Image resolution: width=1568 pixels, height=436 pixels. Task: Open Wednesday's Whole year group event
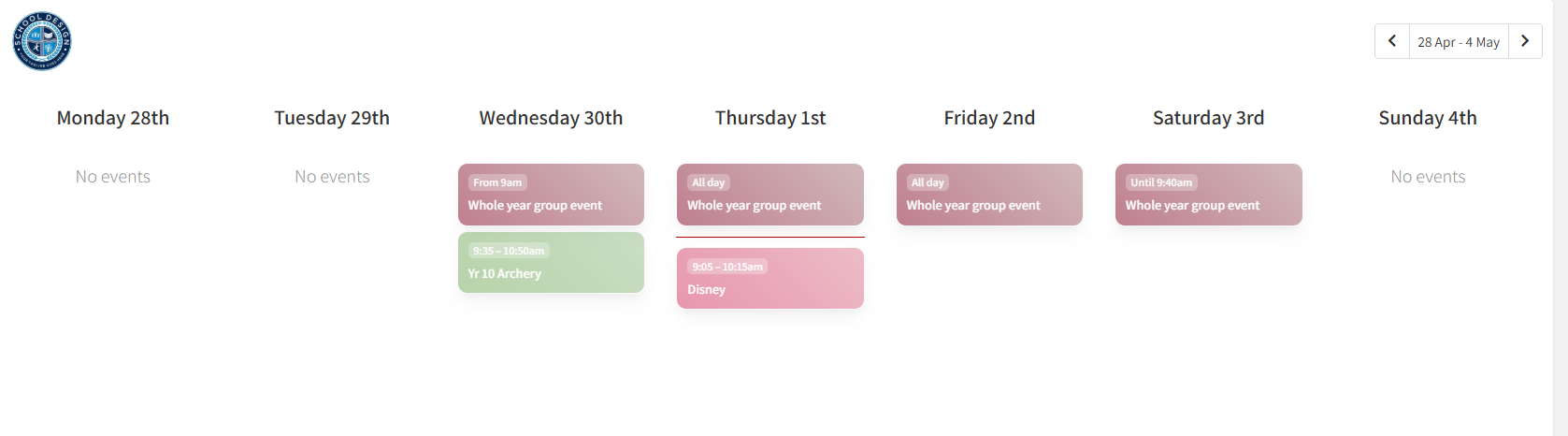[x=551, y=196]
